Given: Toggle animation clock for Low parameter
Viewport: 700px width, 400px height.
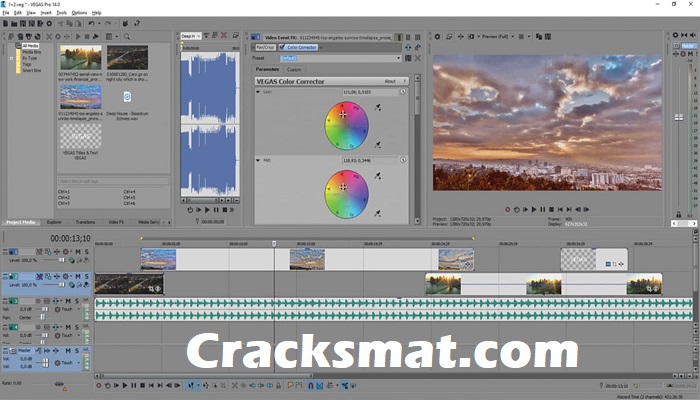Looking at the screenshot, I should pos(403,92).
